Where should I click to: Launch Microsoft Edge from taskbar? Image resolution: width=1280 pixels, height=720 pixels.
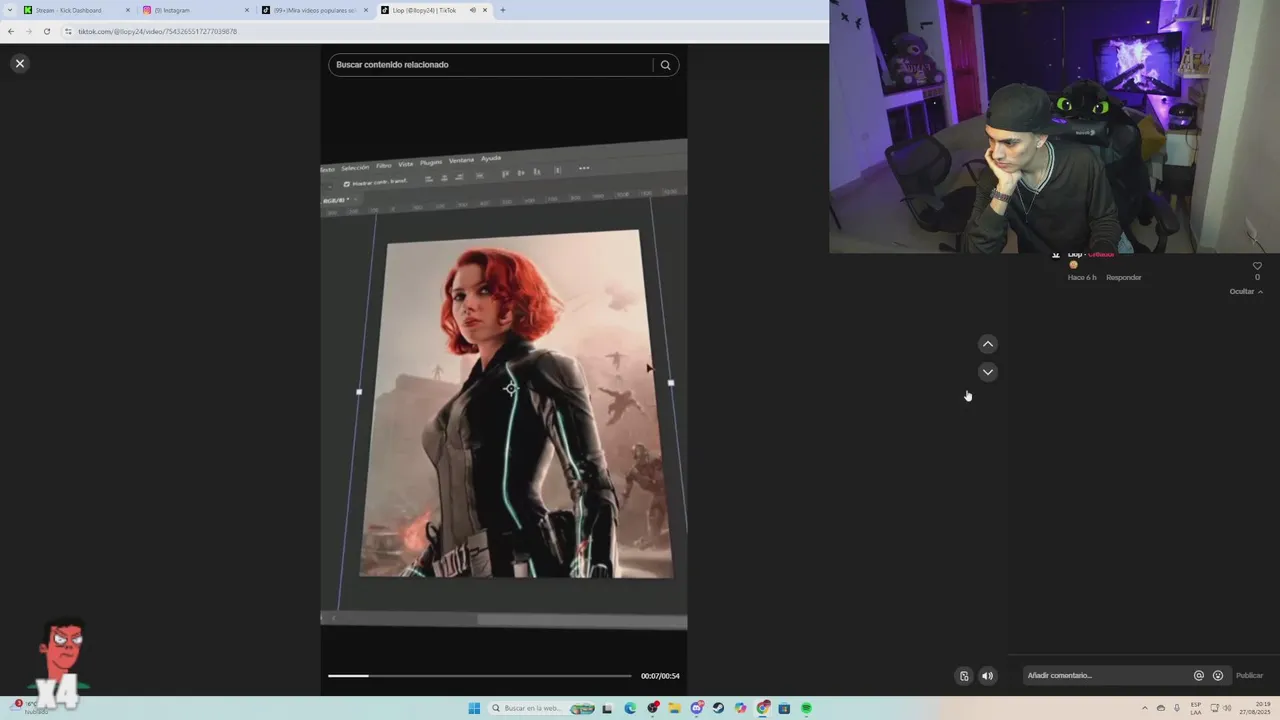tap(630, 708)
